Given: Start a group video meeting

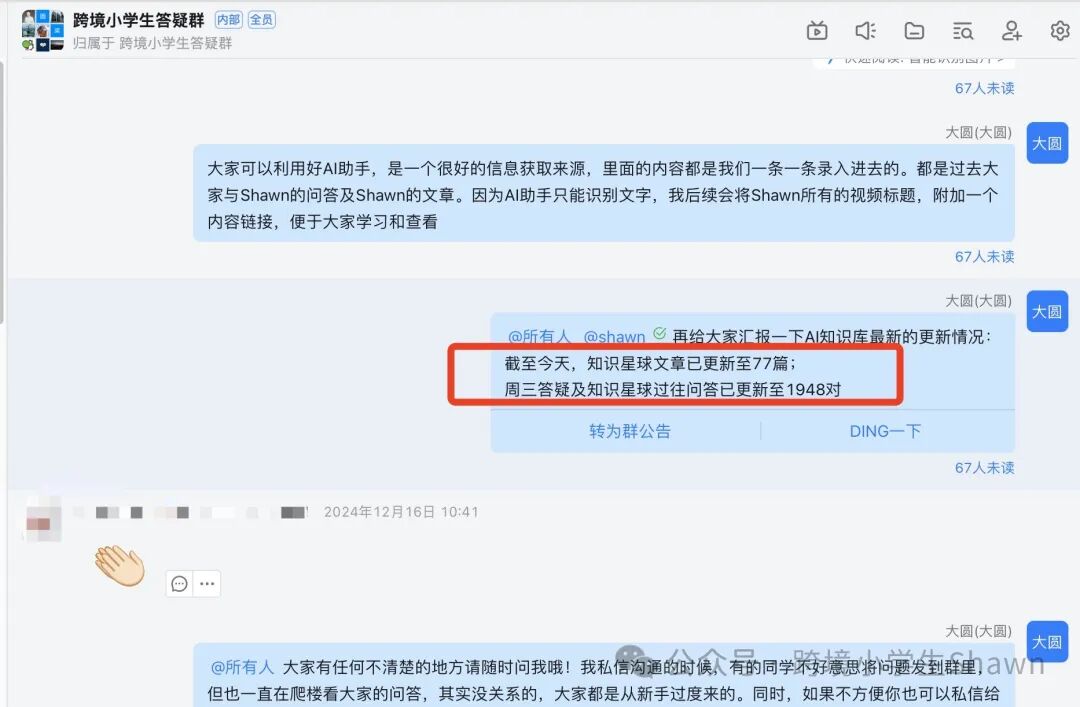Looking at the screenshot, I should (x=817, y=31).
